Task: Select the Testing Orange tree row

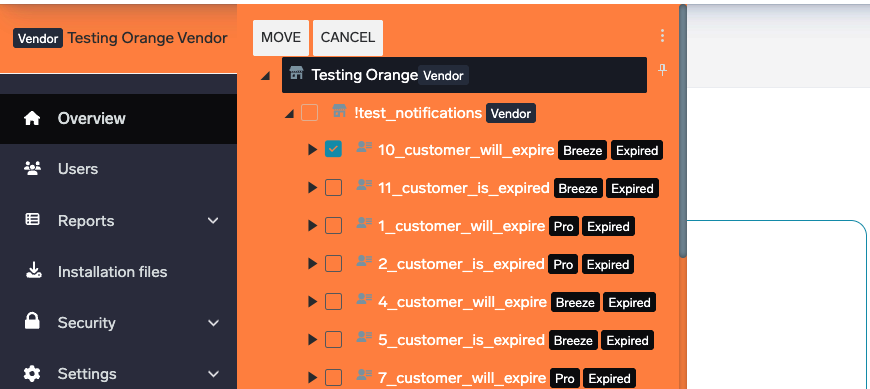Action: [464, 75]
